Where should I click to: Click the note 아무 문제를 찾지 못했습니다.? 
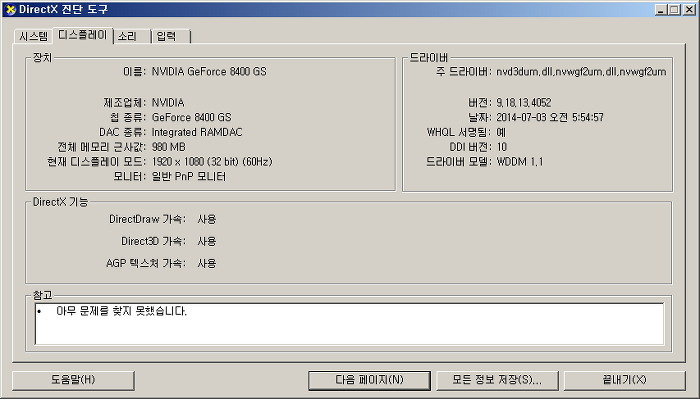click(x=121, y=311)
